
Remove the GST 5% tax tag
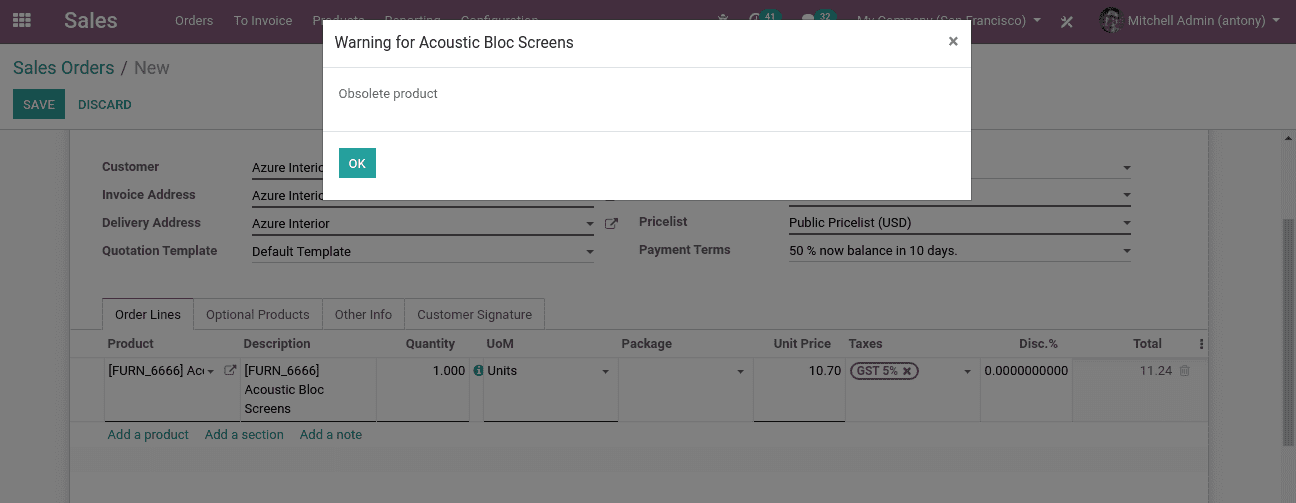[907, 371]
